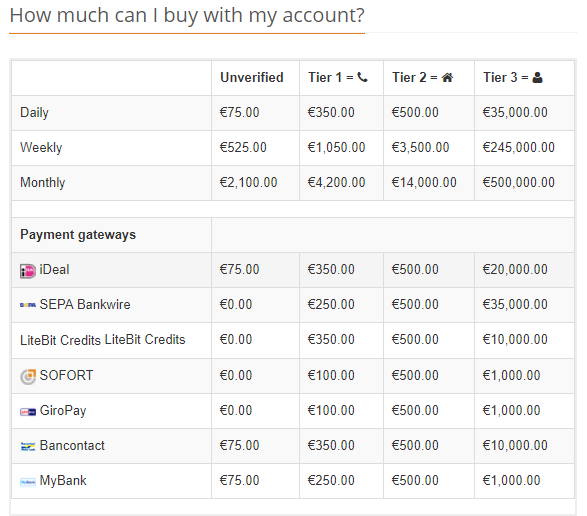Image resolution: width=587 pixels, height=516 pixels.
Task: Click the 'How much can I buy' heading
Action: pos(187,15)
